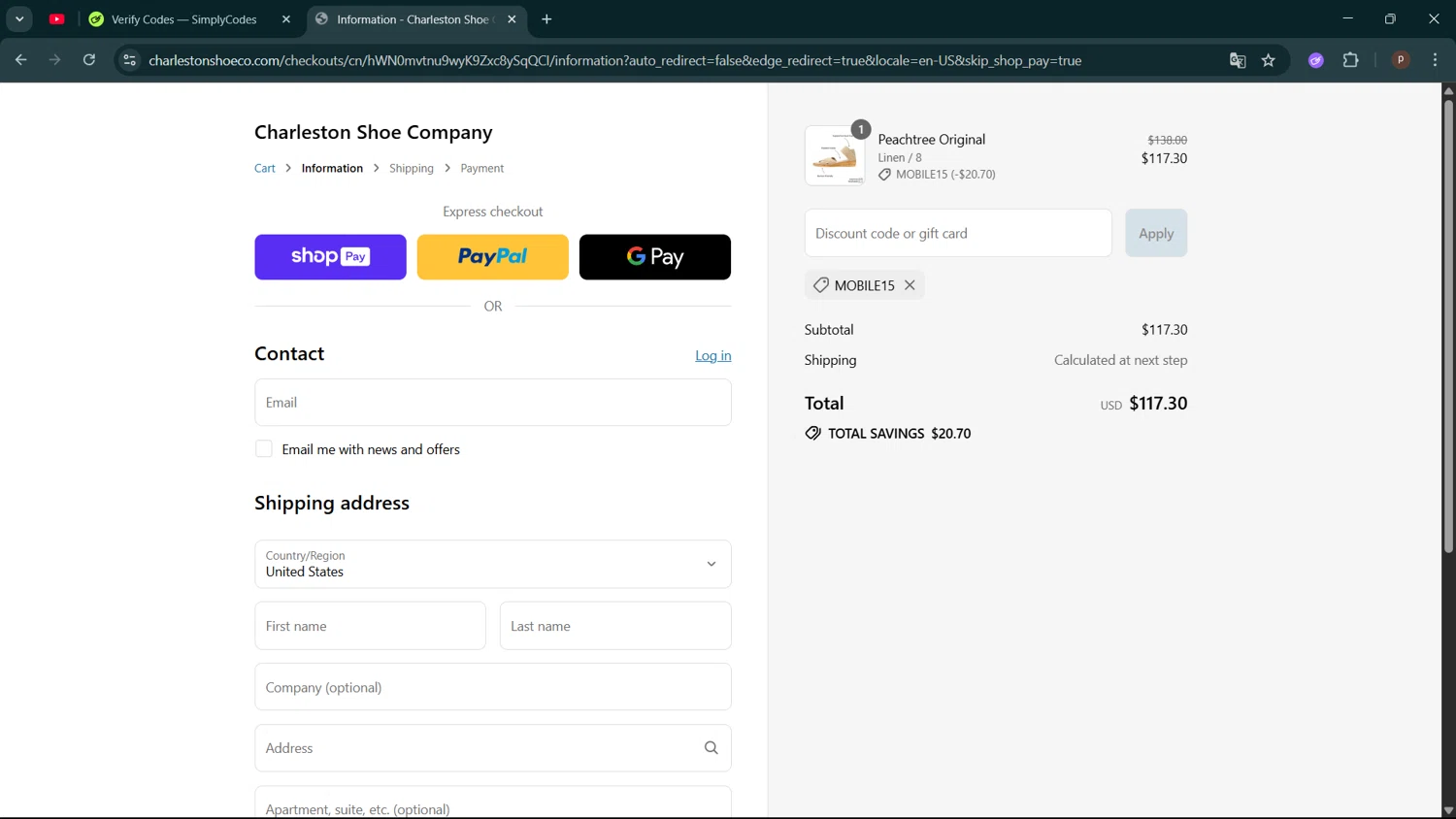This screenshot has width=1456, height=819.
Task: Switch to Verify Codes — SimplyCodes tab
Action: [x=184, y=19]
